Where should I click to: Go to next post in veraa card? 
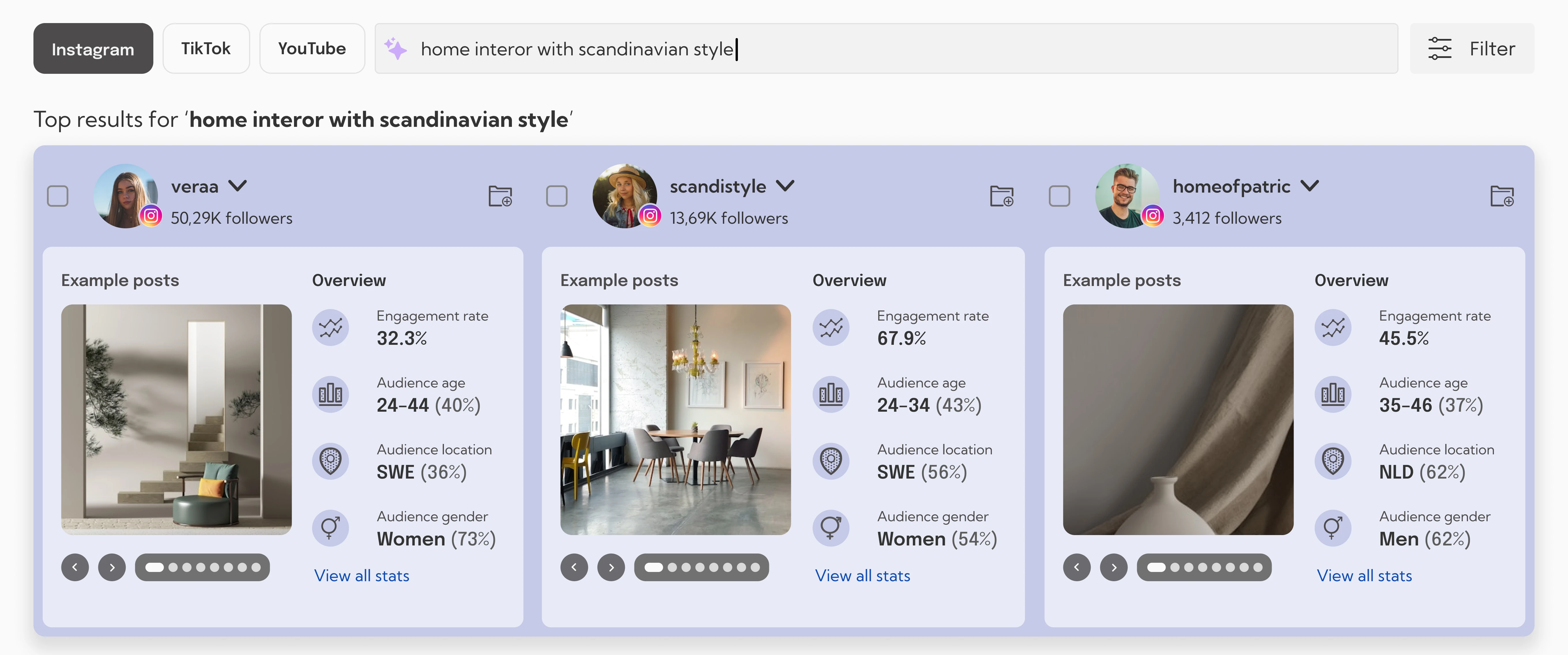112,567
